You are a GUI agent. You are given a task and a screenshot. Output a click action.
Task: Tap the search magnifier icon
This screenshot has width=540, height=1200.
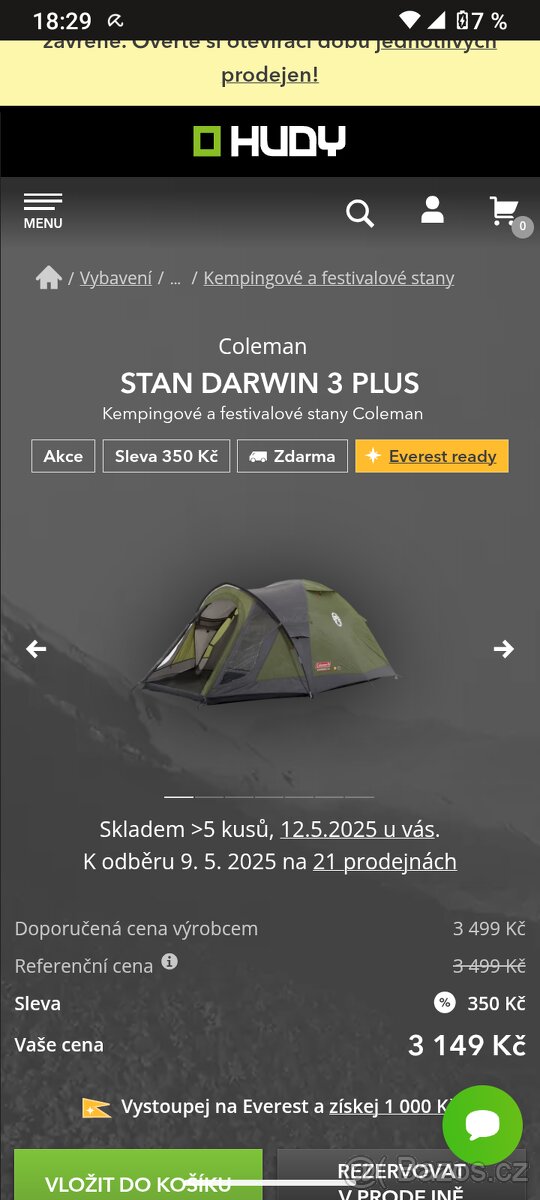(360, 213)
